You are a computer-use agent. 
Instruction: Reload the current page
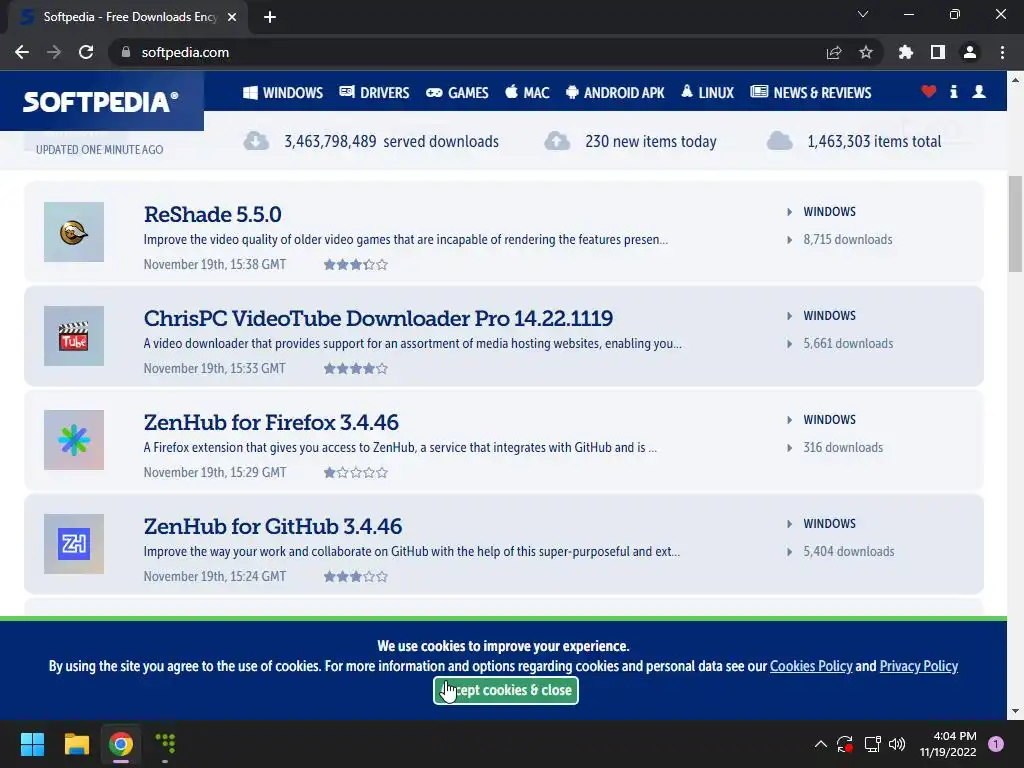point(86,52)
